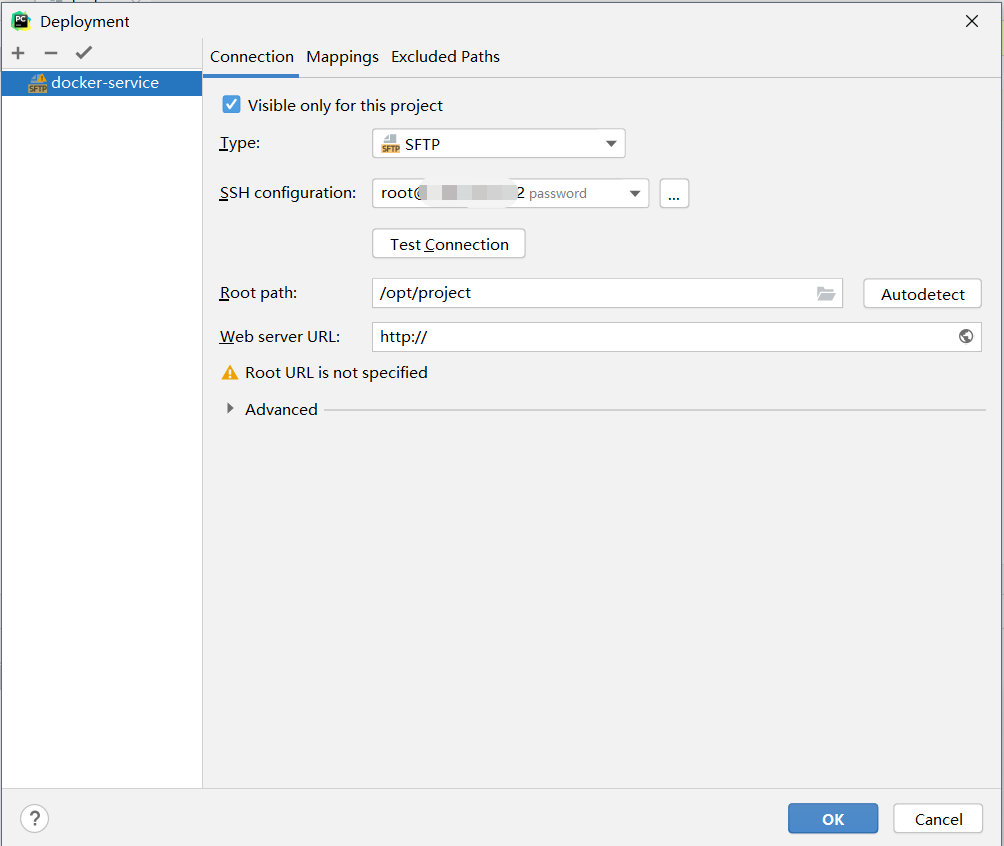Screen dimensions: 1004x846
Task: Toggle Visible only for this project checkbox
Action: [232, 105]
